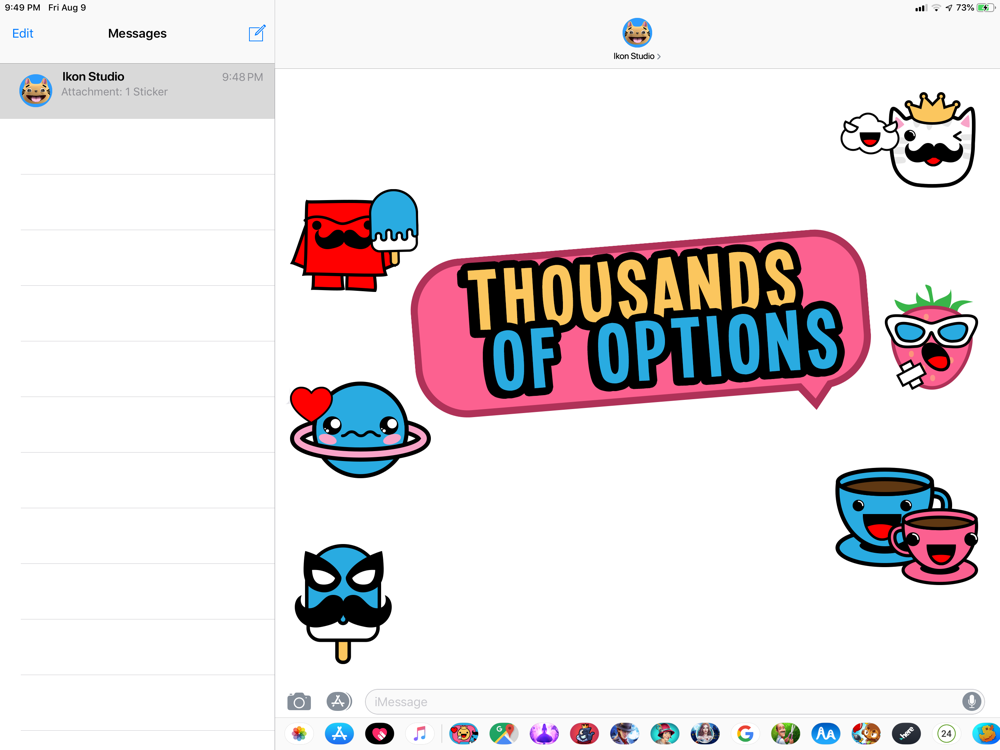Tap the red square mustache sticker
The width and height of the screenshot is (1000, 750).
point(340,245)
